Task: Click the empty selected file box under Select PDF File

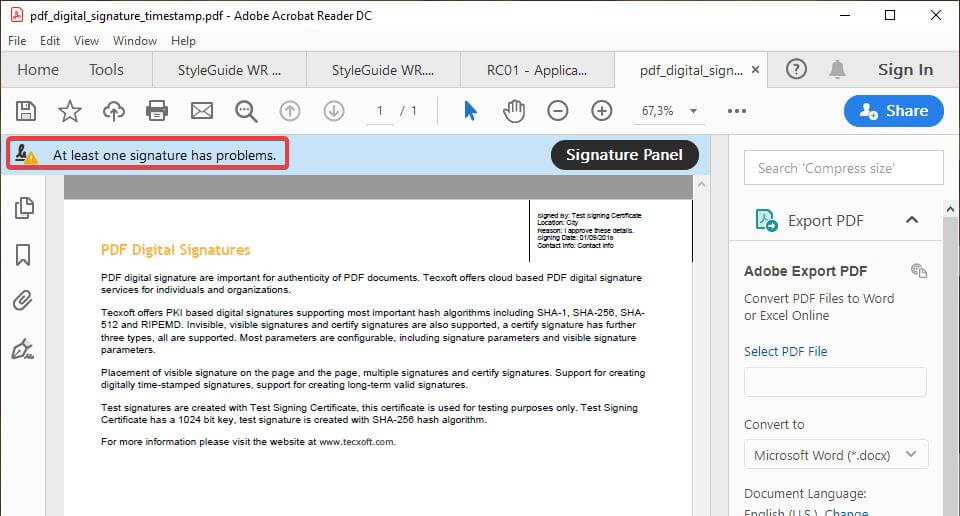Action: point(835,382)
